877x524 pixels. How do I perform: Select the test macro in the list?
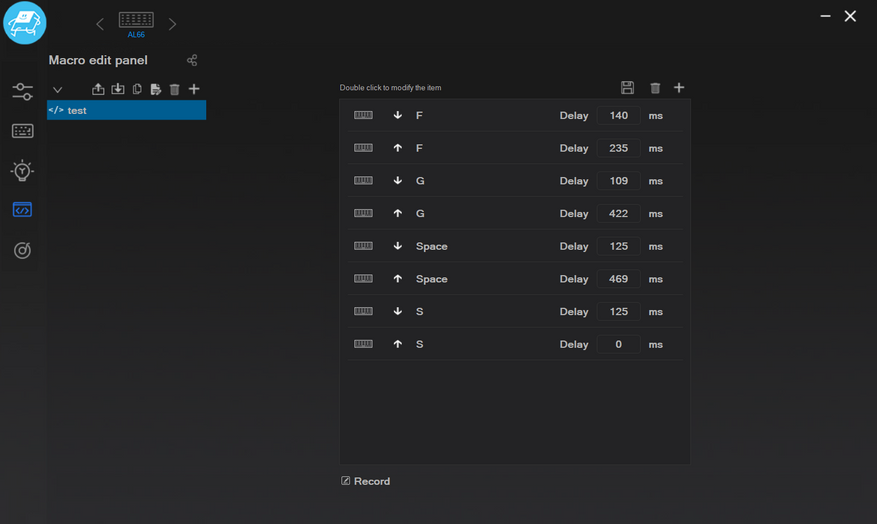coord(126,110)
